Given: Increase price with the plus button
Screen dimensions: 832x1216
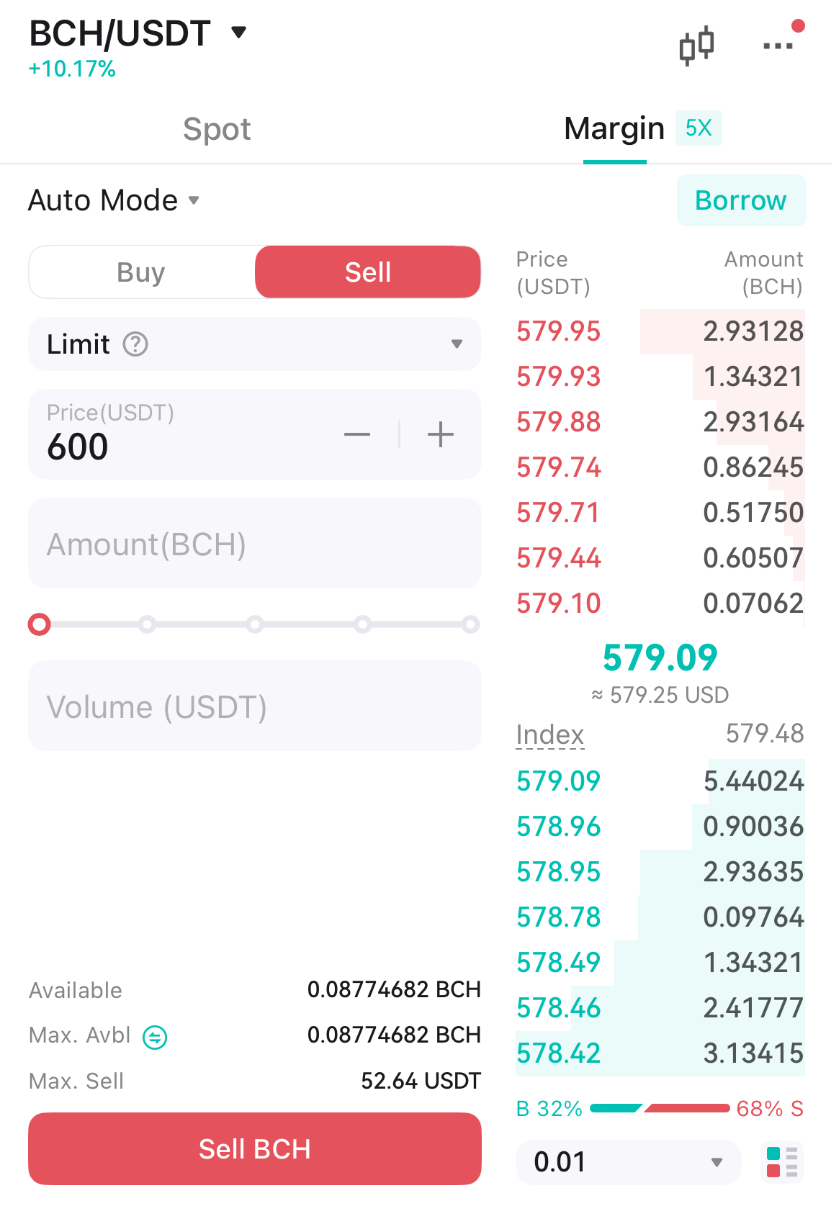Looking at the screenshot, I should [x=440, y=434].
